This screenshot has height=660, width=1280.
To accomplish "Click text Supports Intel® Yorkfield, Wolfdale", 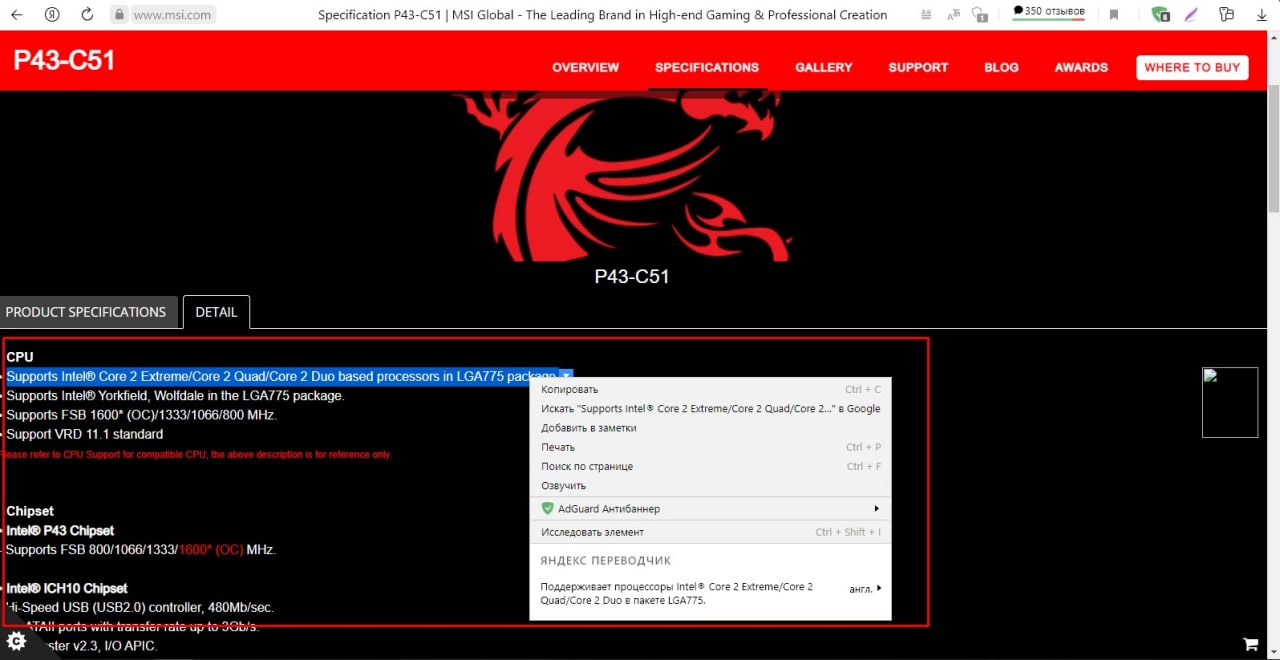I will click(175, 396).
